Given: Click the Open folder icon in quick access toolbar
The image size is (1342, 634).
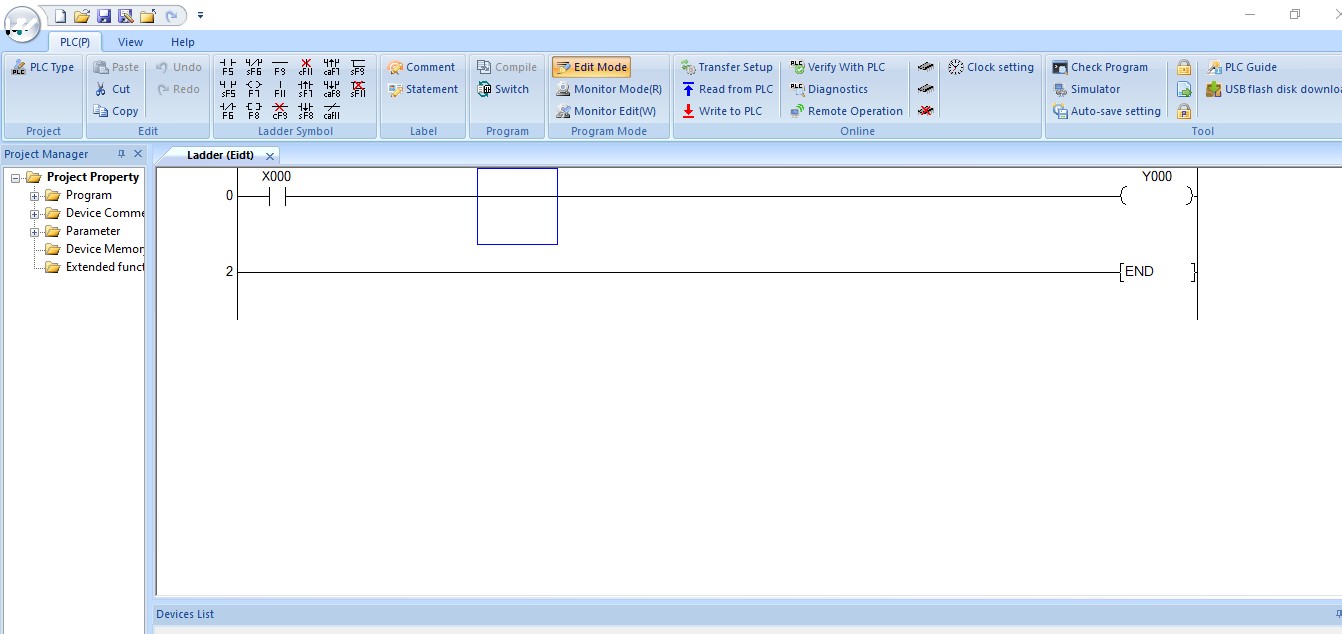Looking at the screenshot, I should pos(82,16).
